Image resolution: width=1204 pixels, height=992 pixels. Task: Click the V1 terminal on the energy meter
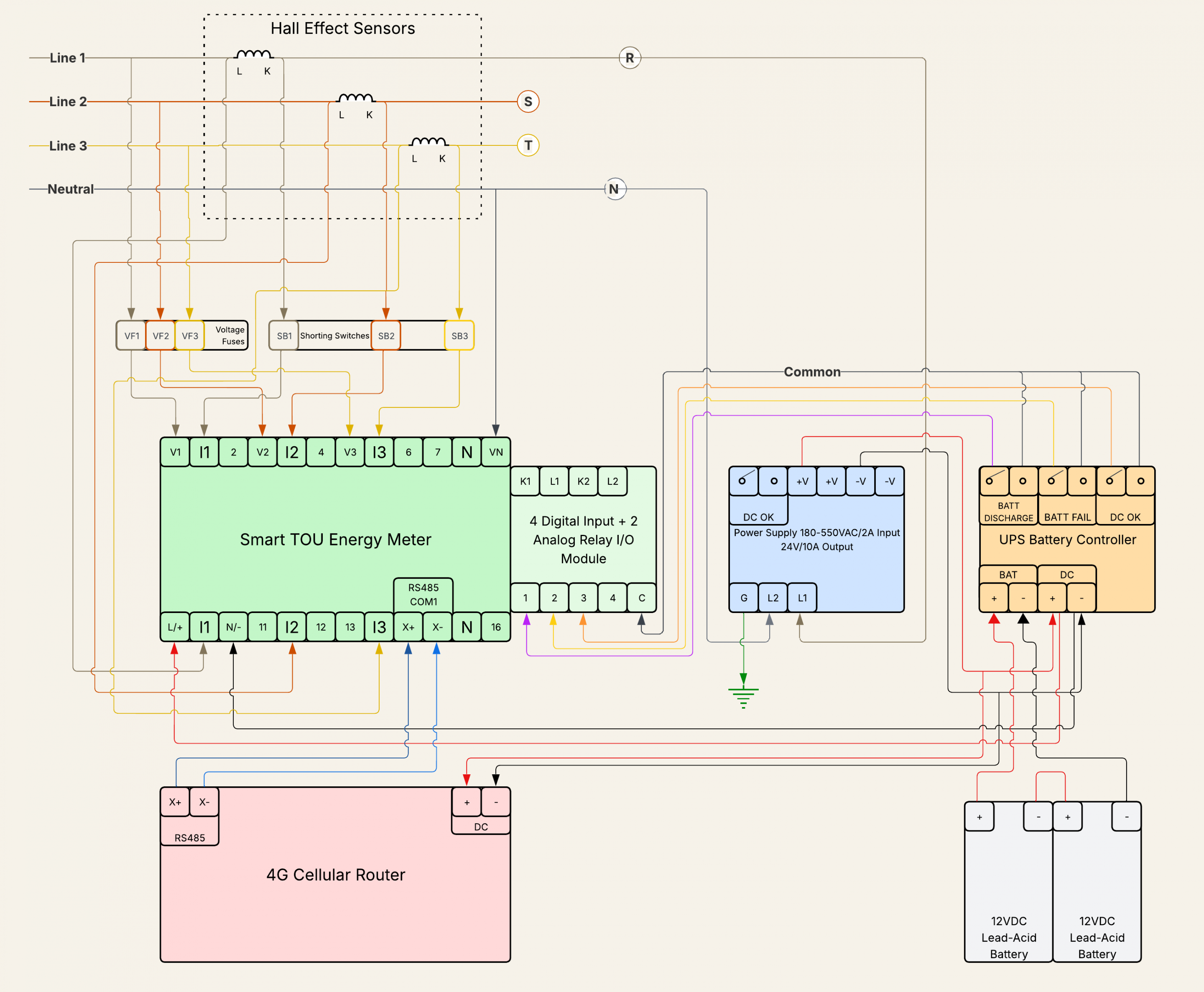pos(176,452)
